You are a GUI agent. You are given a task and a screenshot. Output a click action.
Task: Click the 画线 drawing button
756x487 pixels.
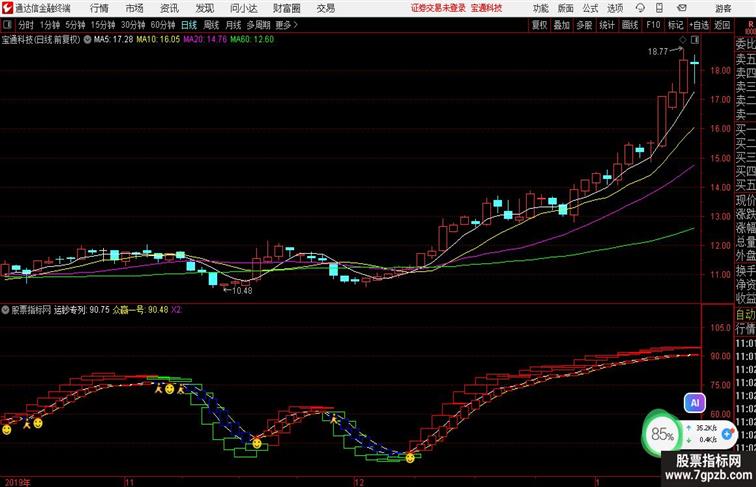click(x=630, y=25)
